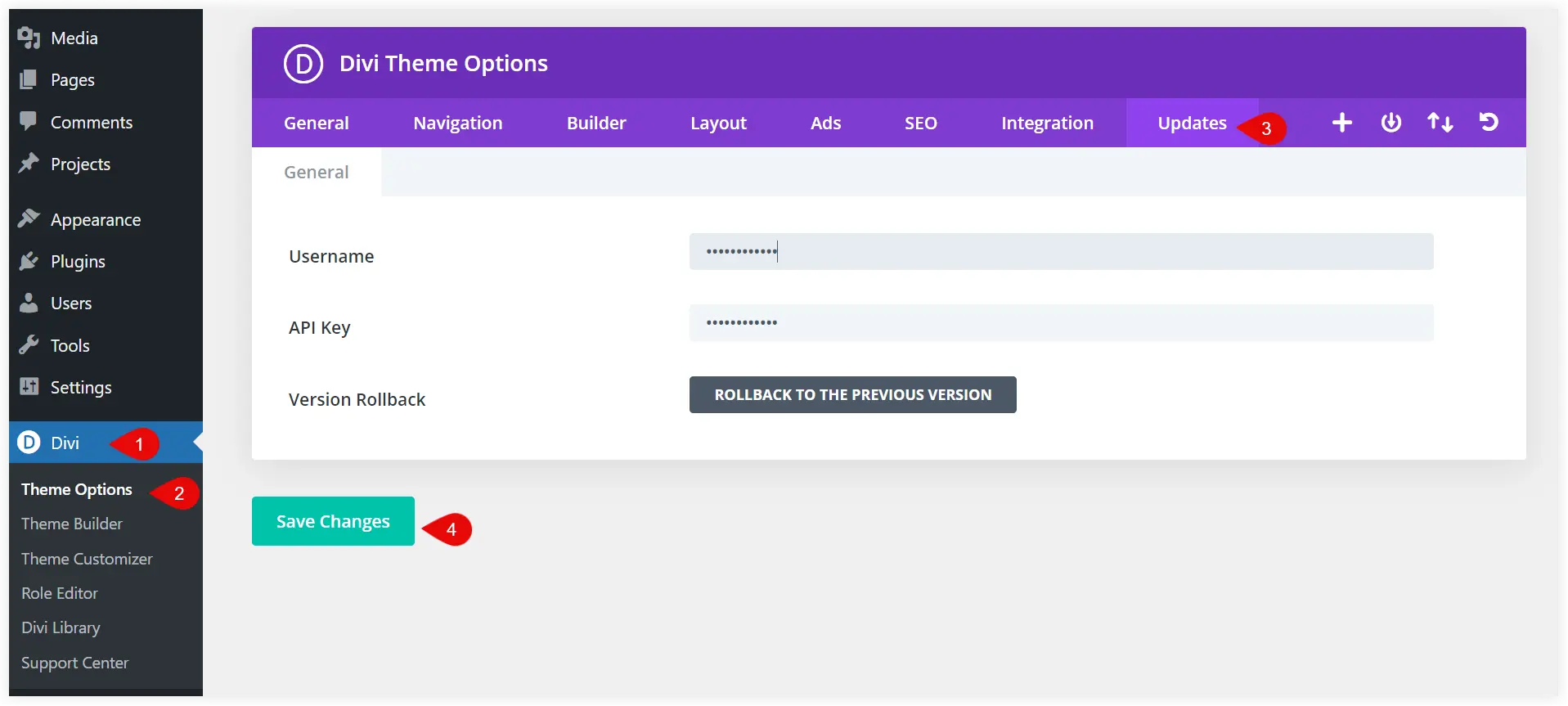Image resolution: width=1568 pixels, height=706 pixels.
Task: Click the Media sidebar icon
Action: coord(29,38)
